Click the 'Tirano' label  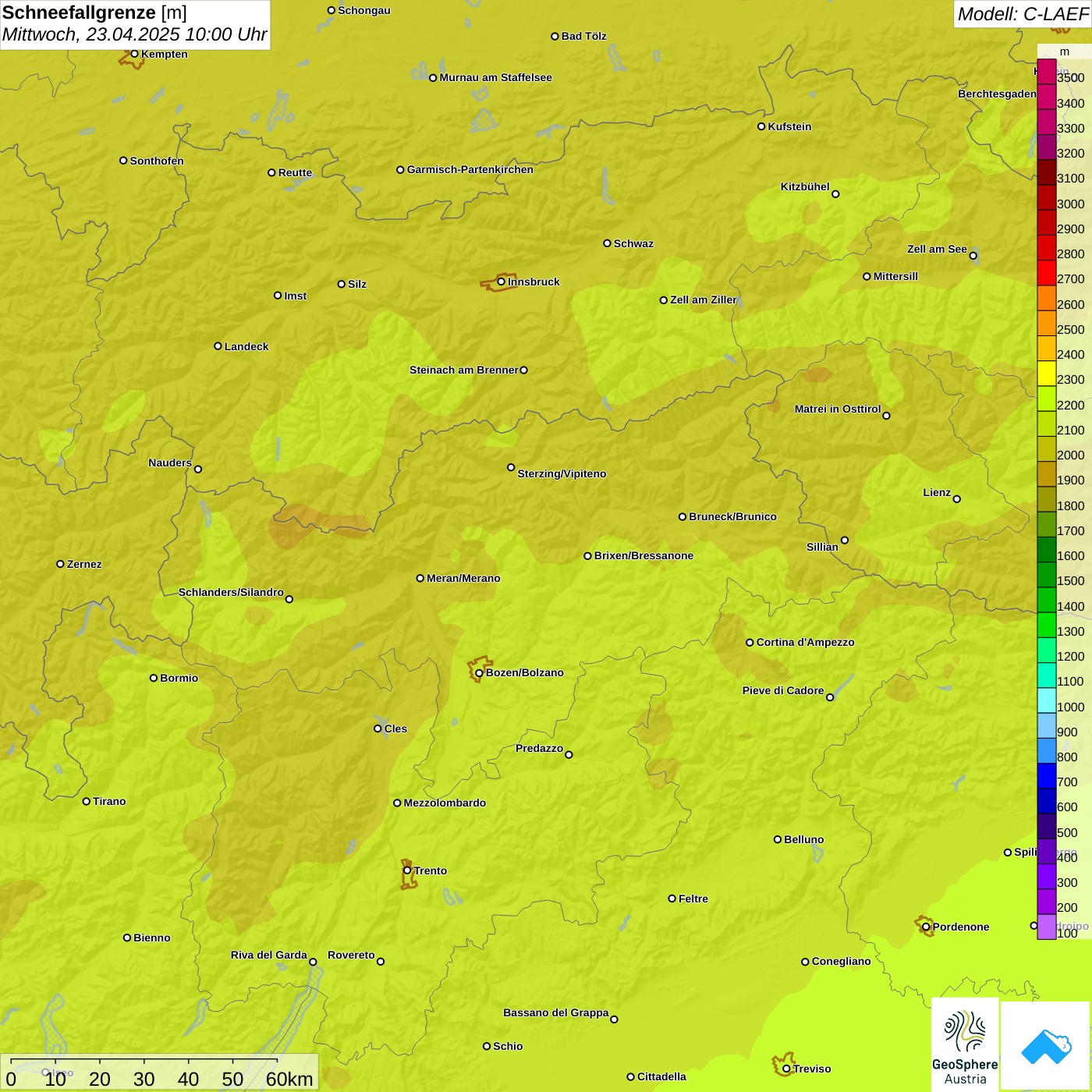pos(109,801)
